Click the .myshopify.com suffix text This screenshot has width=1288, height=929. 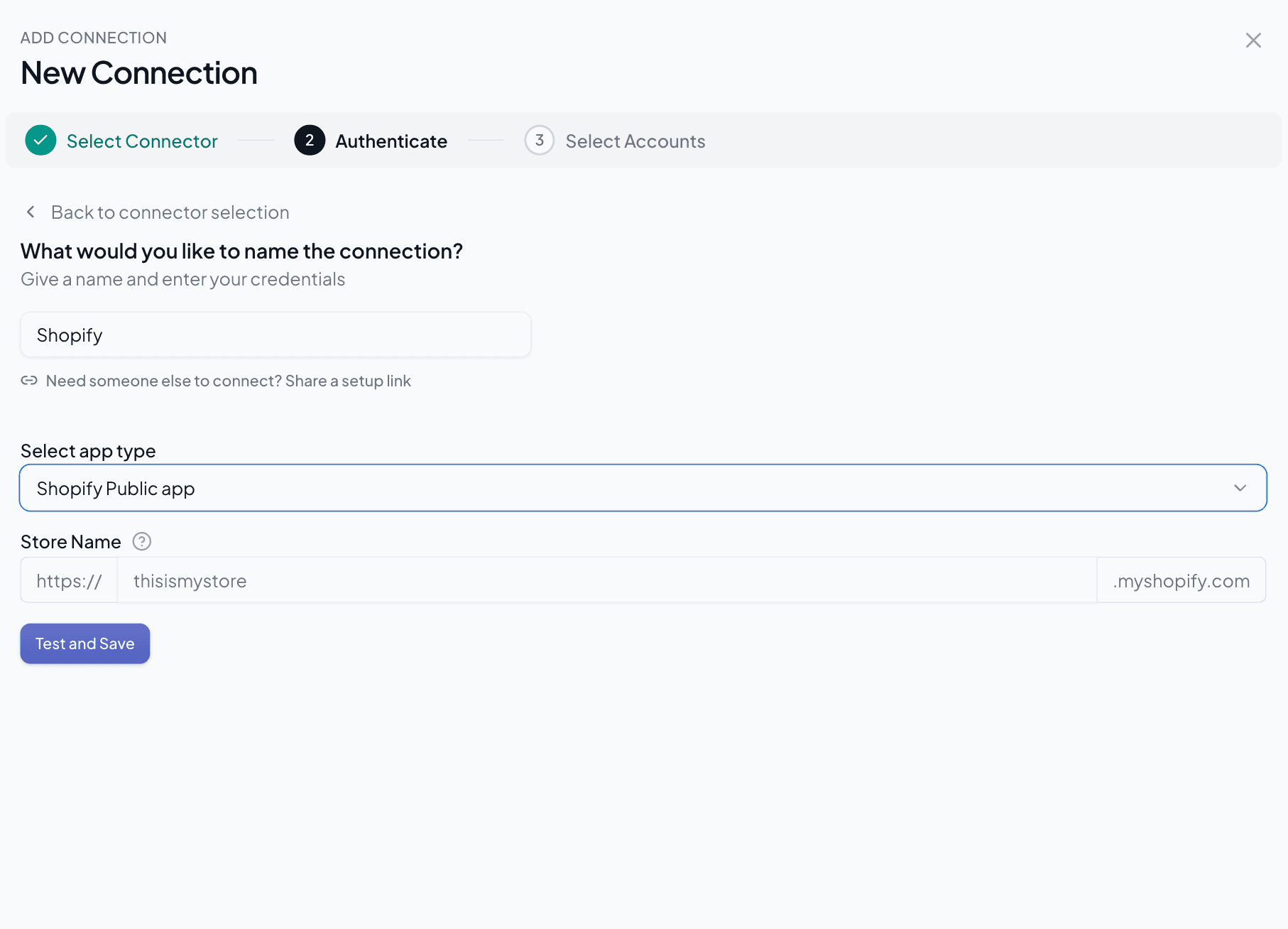1181,581
